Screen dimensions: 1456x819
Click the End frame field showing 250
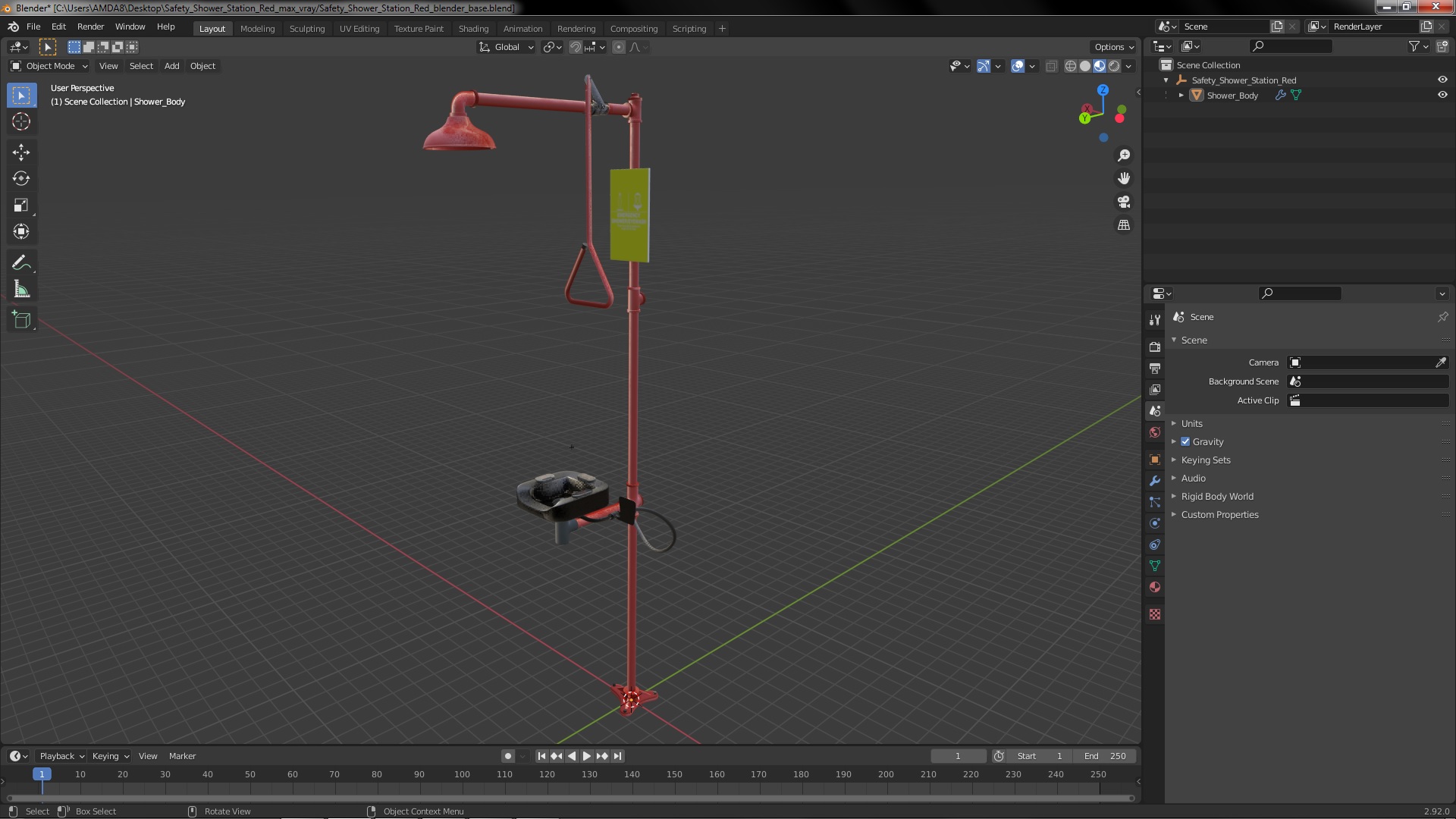[1104, 756]
